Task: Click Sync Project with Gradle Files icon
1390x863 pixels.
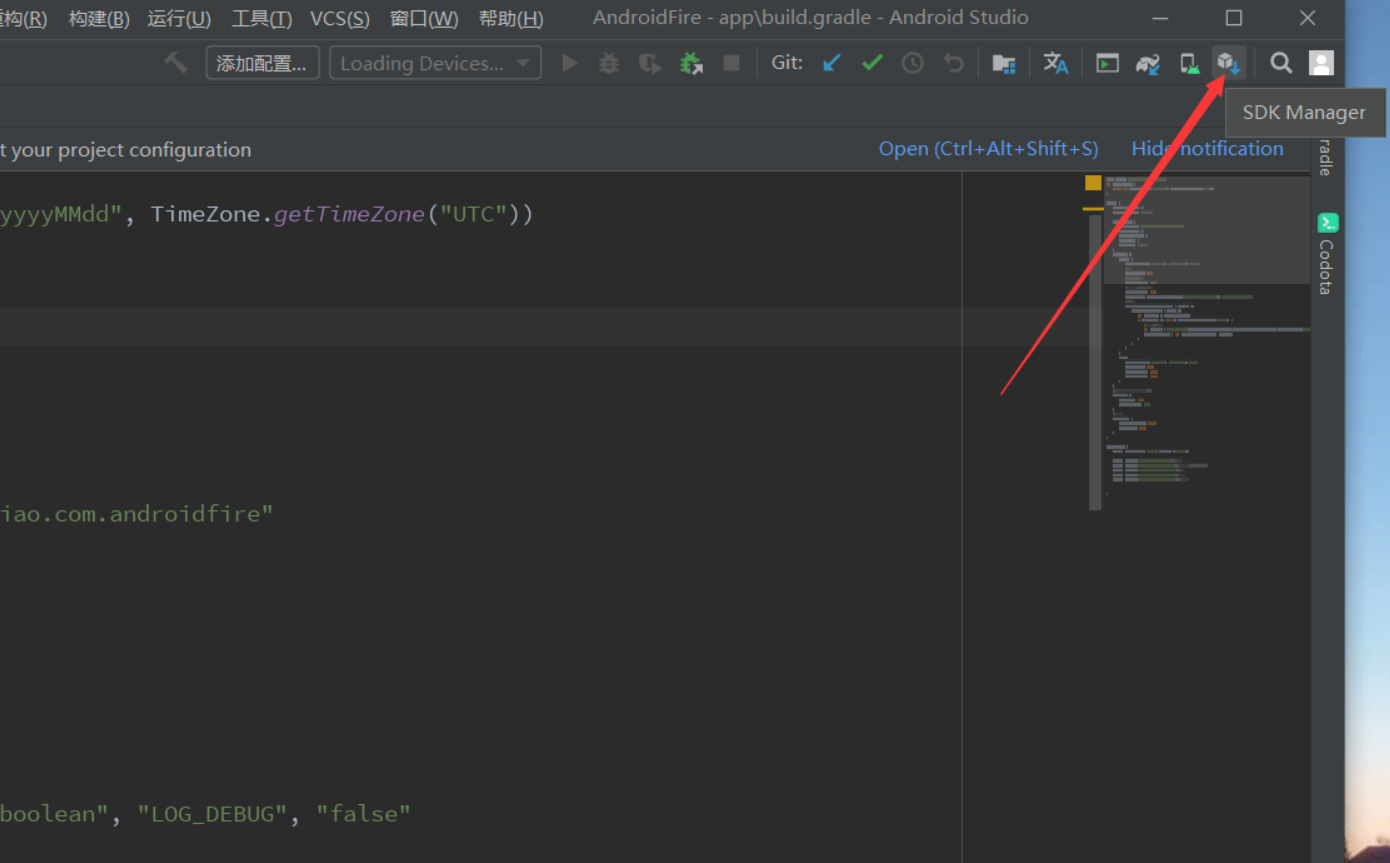Action: coord(1148,63)
